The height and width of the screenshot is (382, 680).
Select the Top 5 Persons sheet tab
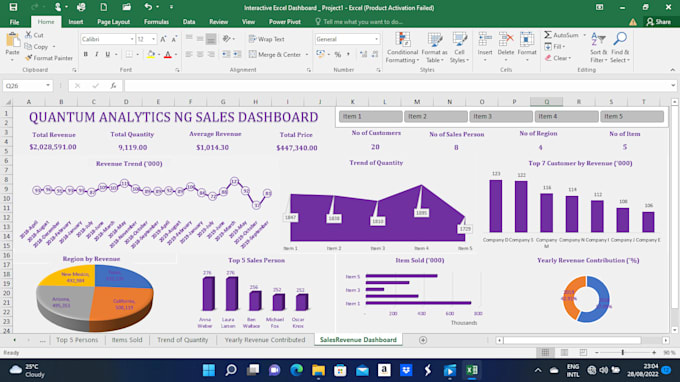77,340
